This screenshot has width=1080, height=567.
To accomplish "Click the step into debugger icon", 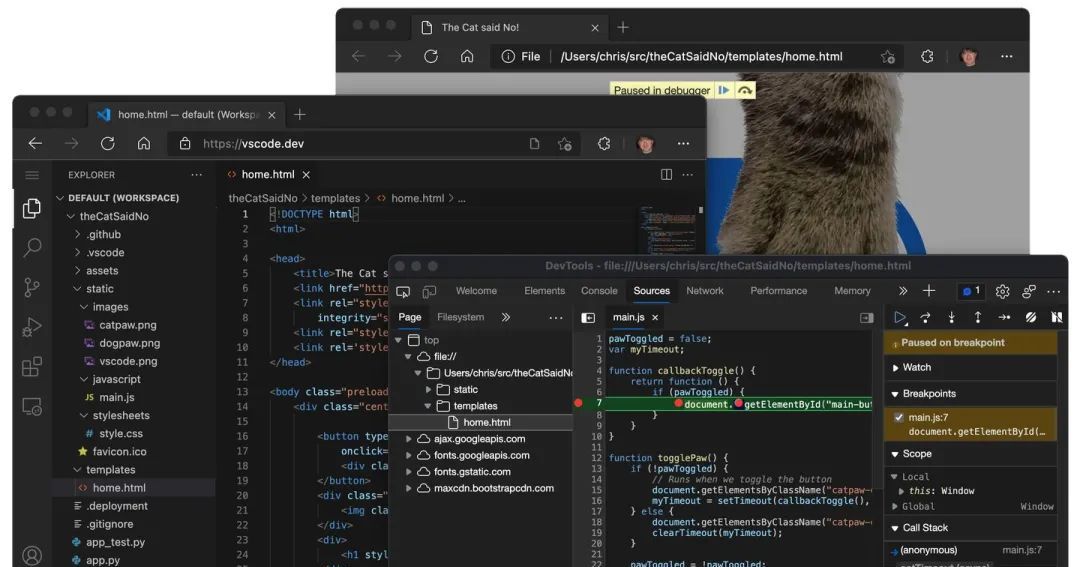I will coord(951,318).
